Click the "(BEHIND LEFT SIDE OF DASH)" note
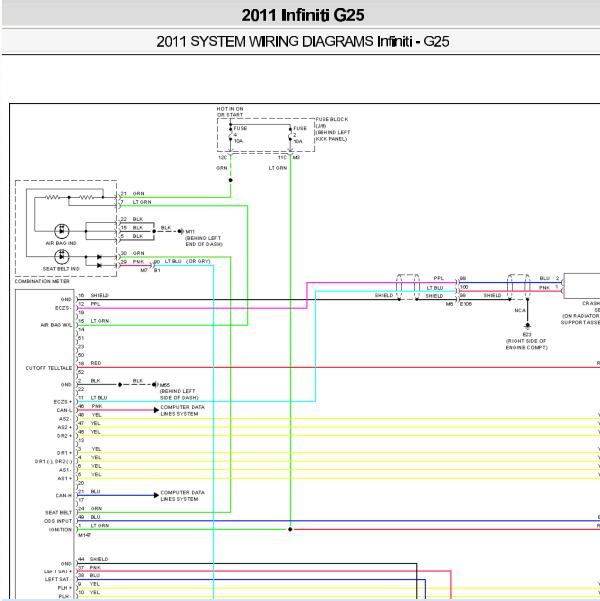600x601 pixels. (179, 394)
